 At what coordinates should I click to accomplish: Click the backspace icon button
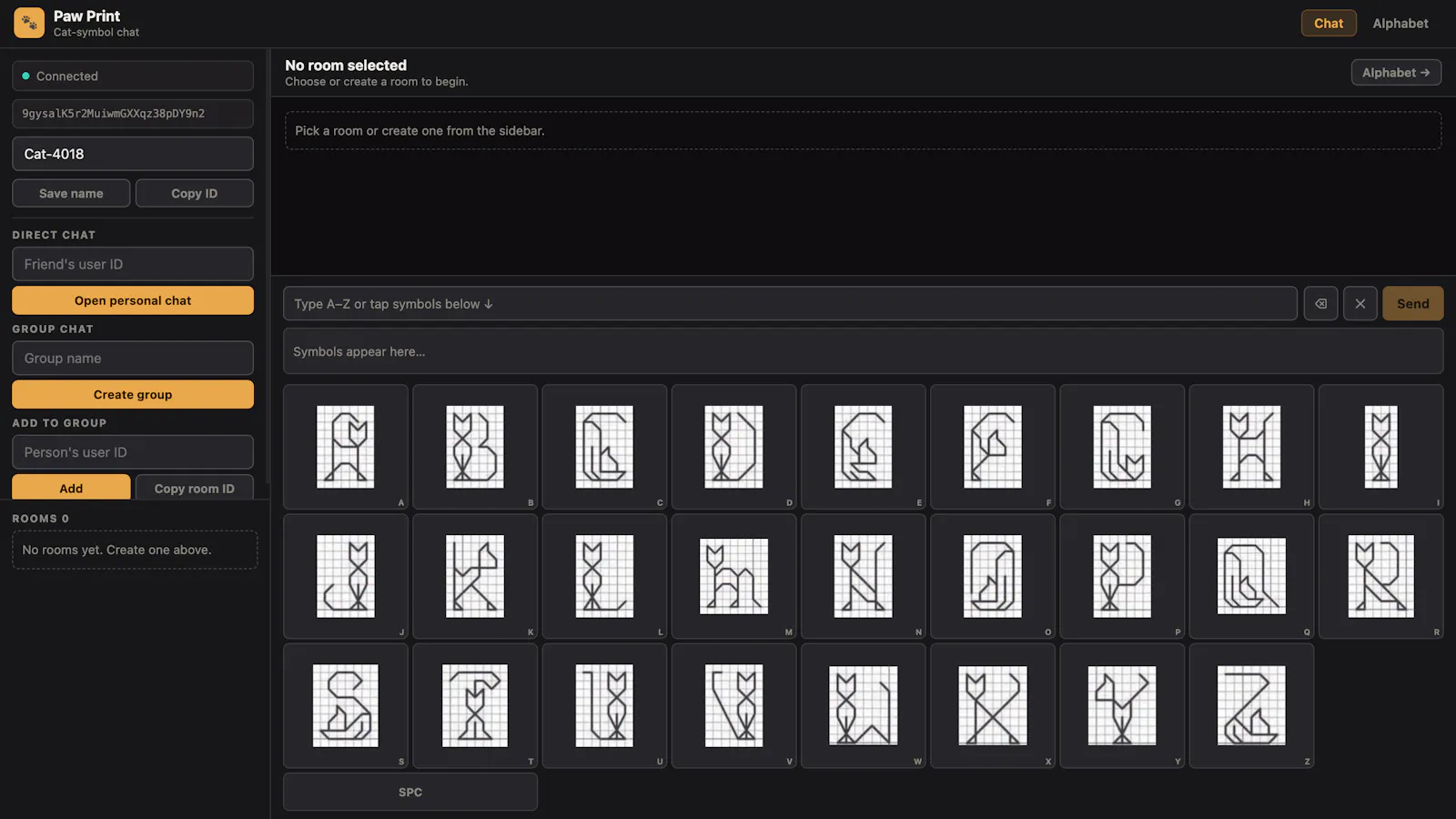[x=1320, y=304]
